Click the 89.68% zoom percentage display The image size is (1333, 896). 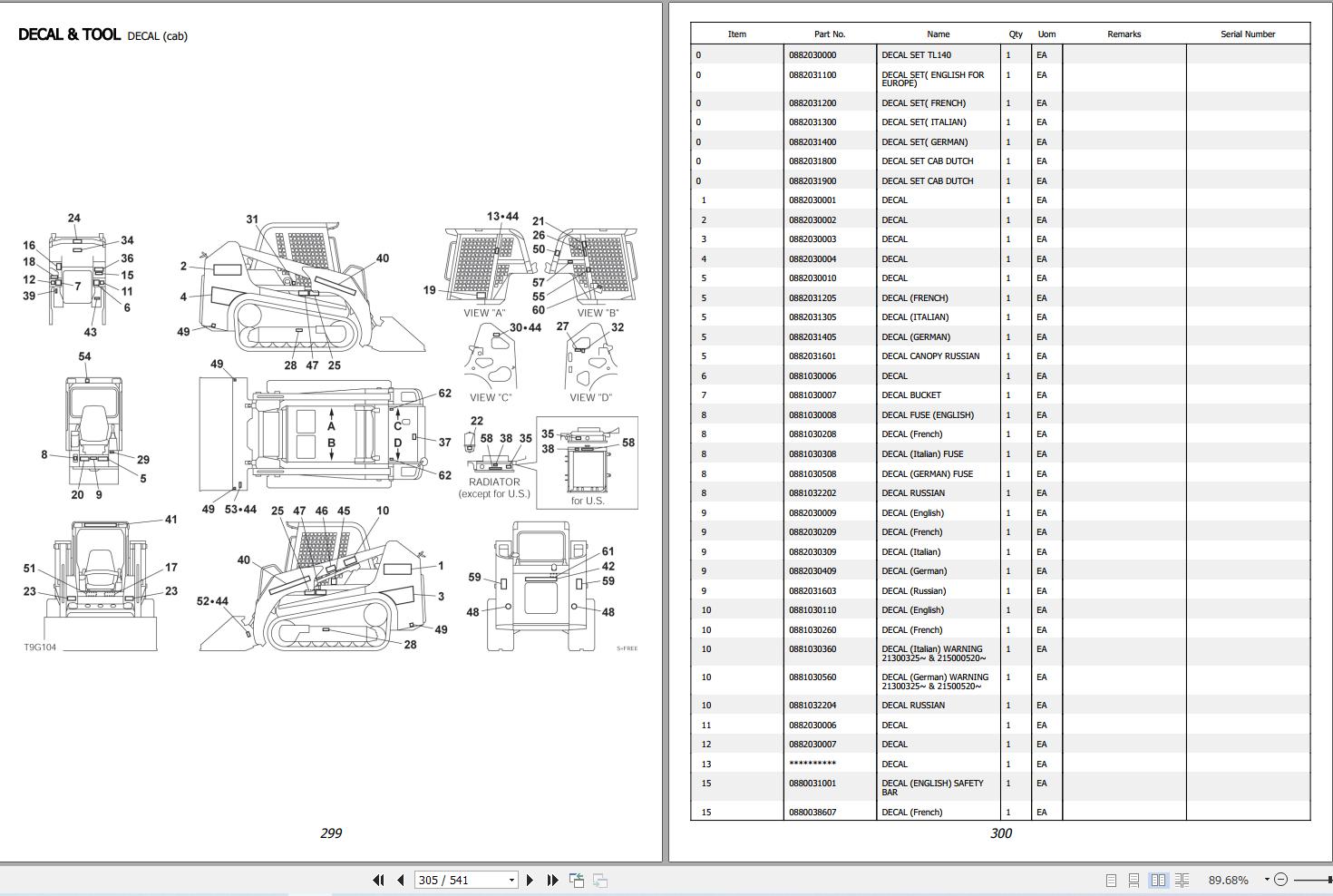[x=1230, y=880]
